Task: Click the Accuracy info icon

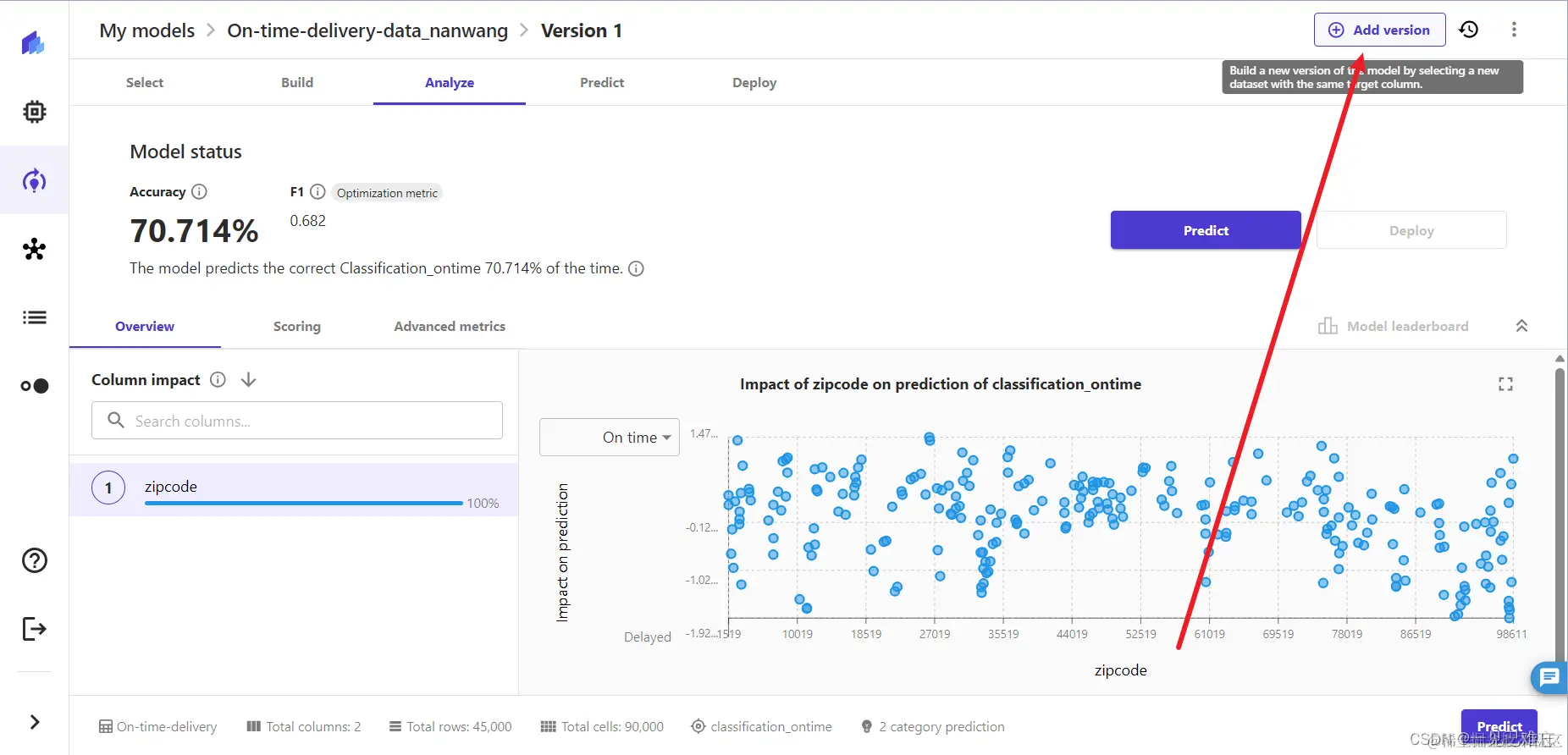Action: (199, 192)
